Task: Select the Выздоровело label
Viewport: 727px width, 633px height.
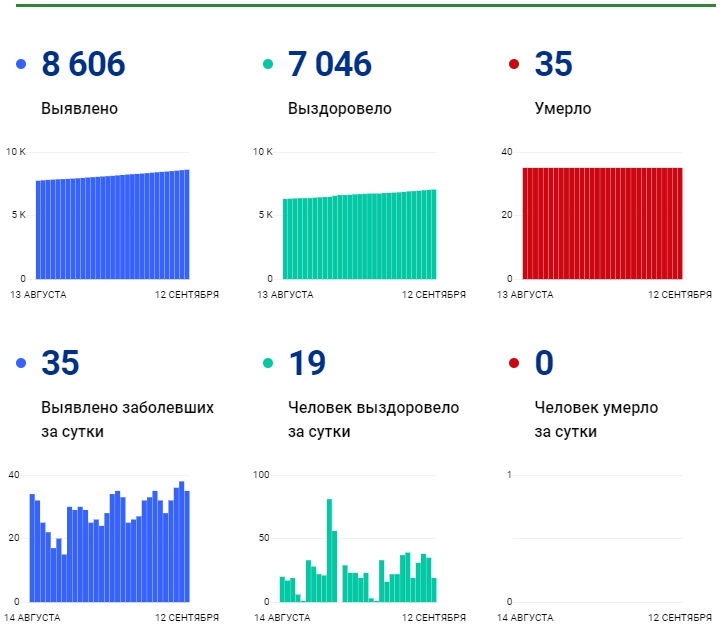Action: click(x=340, y=109)
